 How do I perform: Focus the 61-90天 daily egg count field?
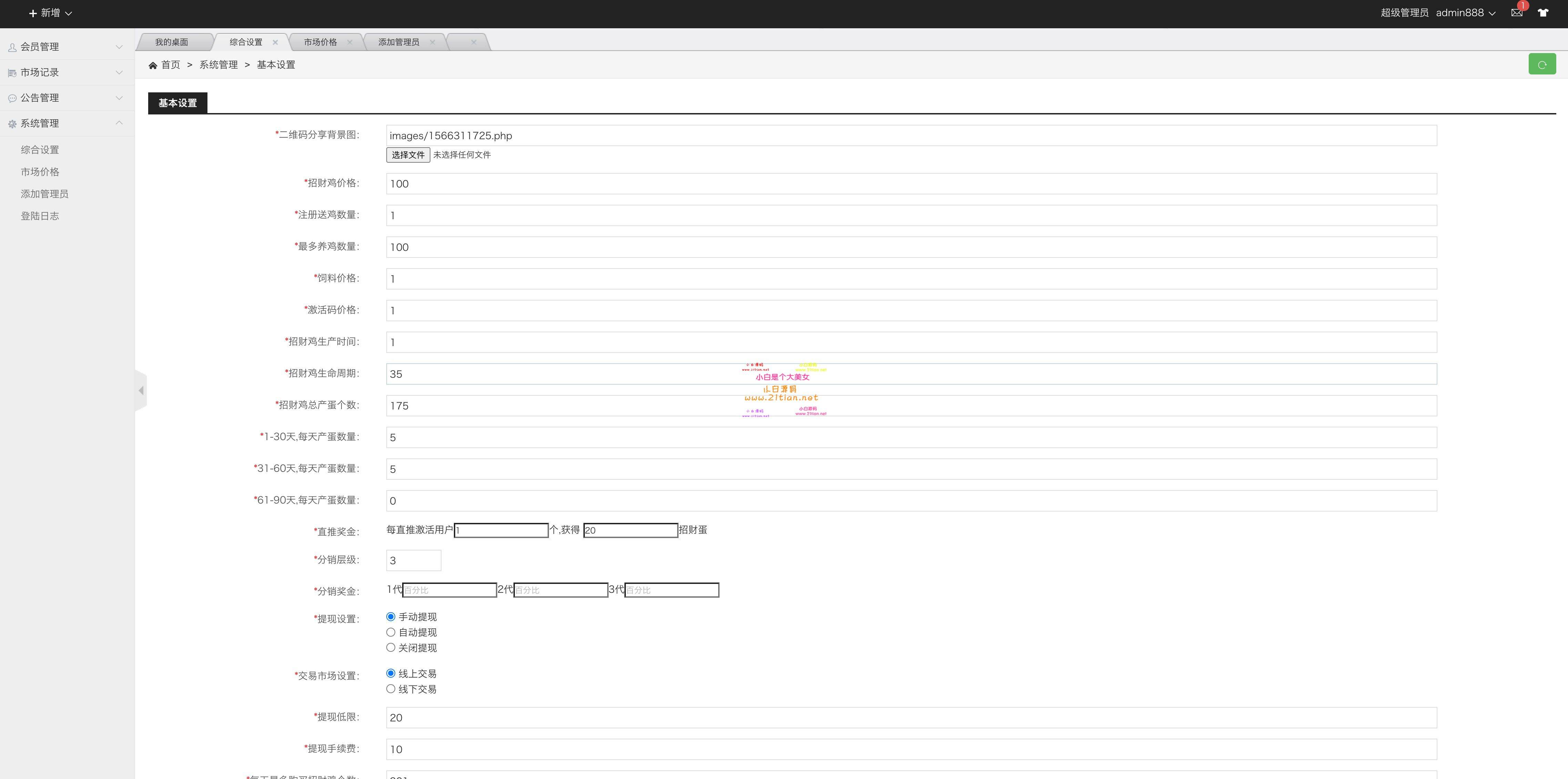(x=911, y=501)
